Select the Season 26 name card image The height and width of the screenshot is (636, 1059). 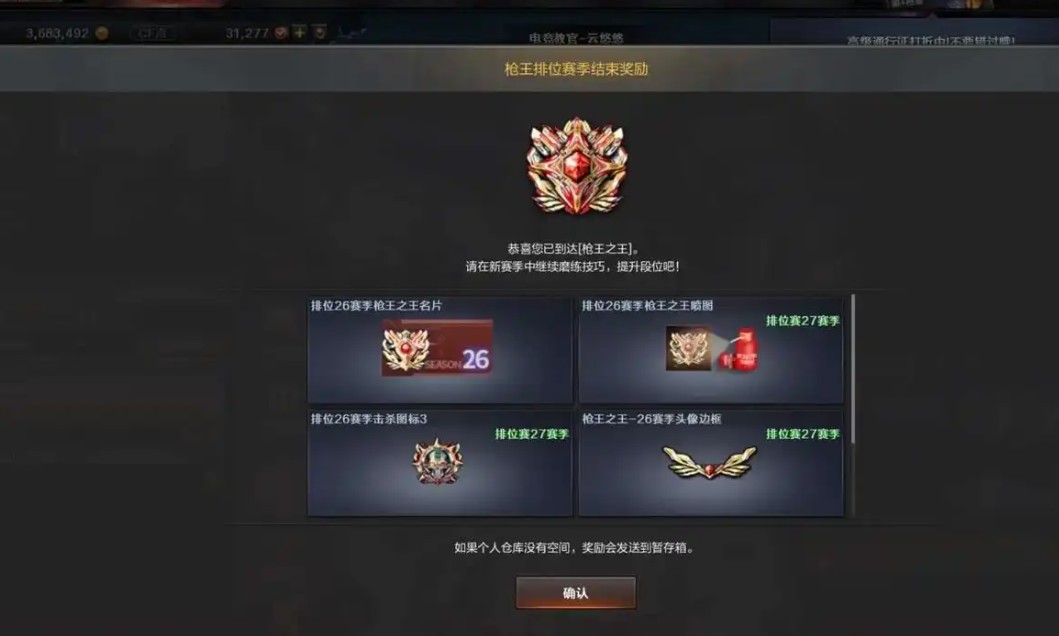tap(438, 348)
